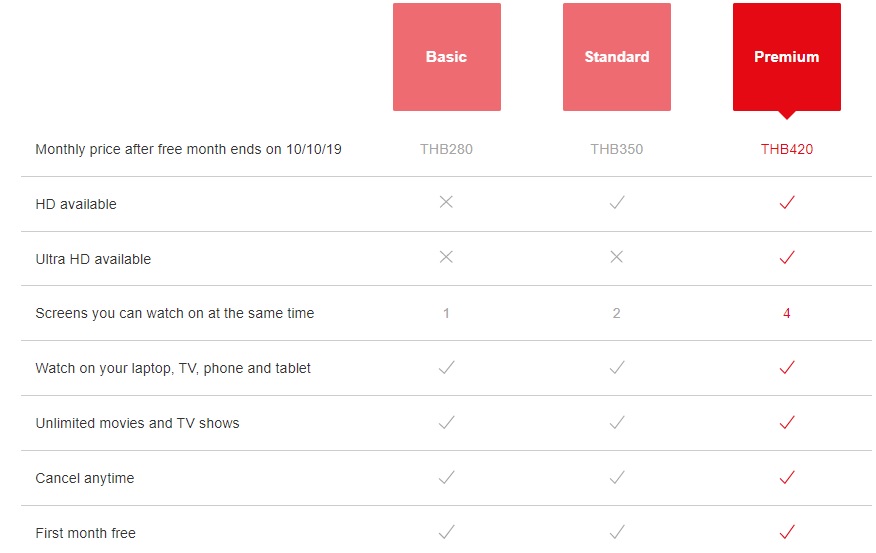The width and height of the screenshot is (876, 553).
Task: Click the Premium Unlimited movies red checkmark
Action: (x=787, y=422)
